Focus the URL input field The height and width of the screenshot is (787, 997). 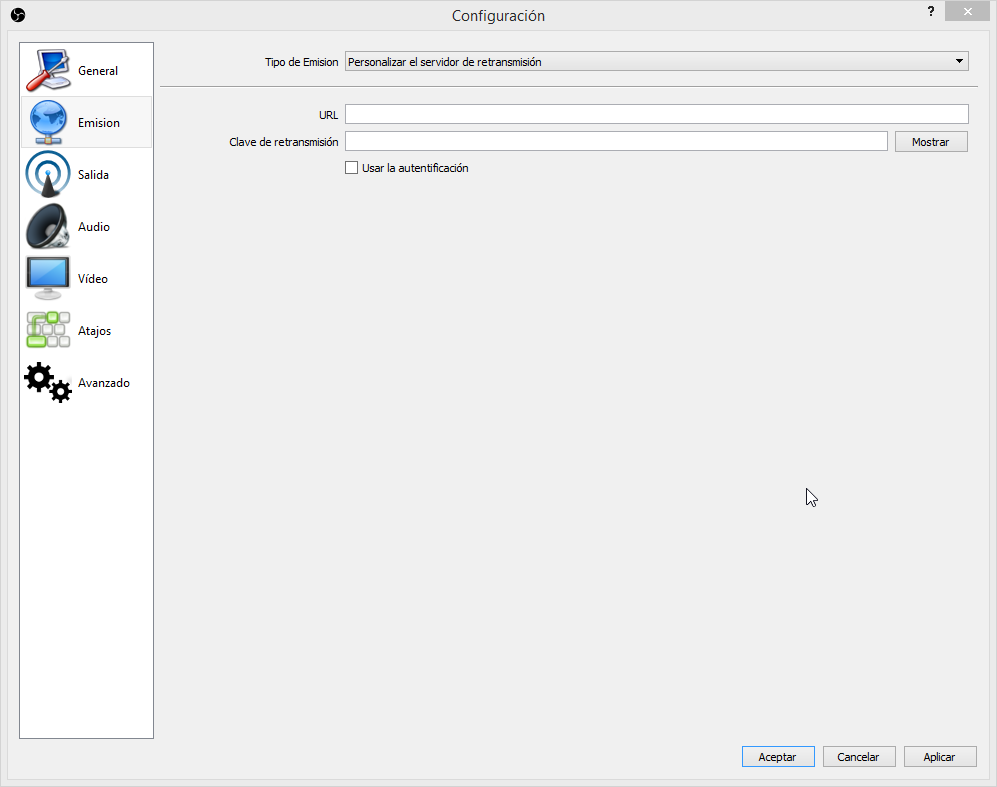657,114
